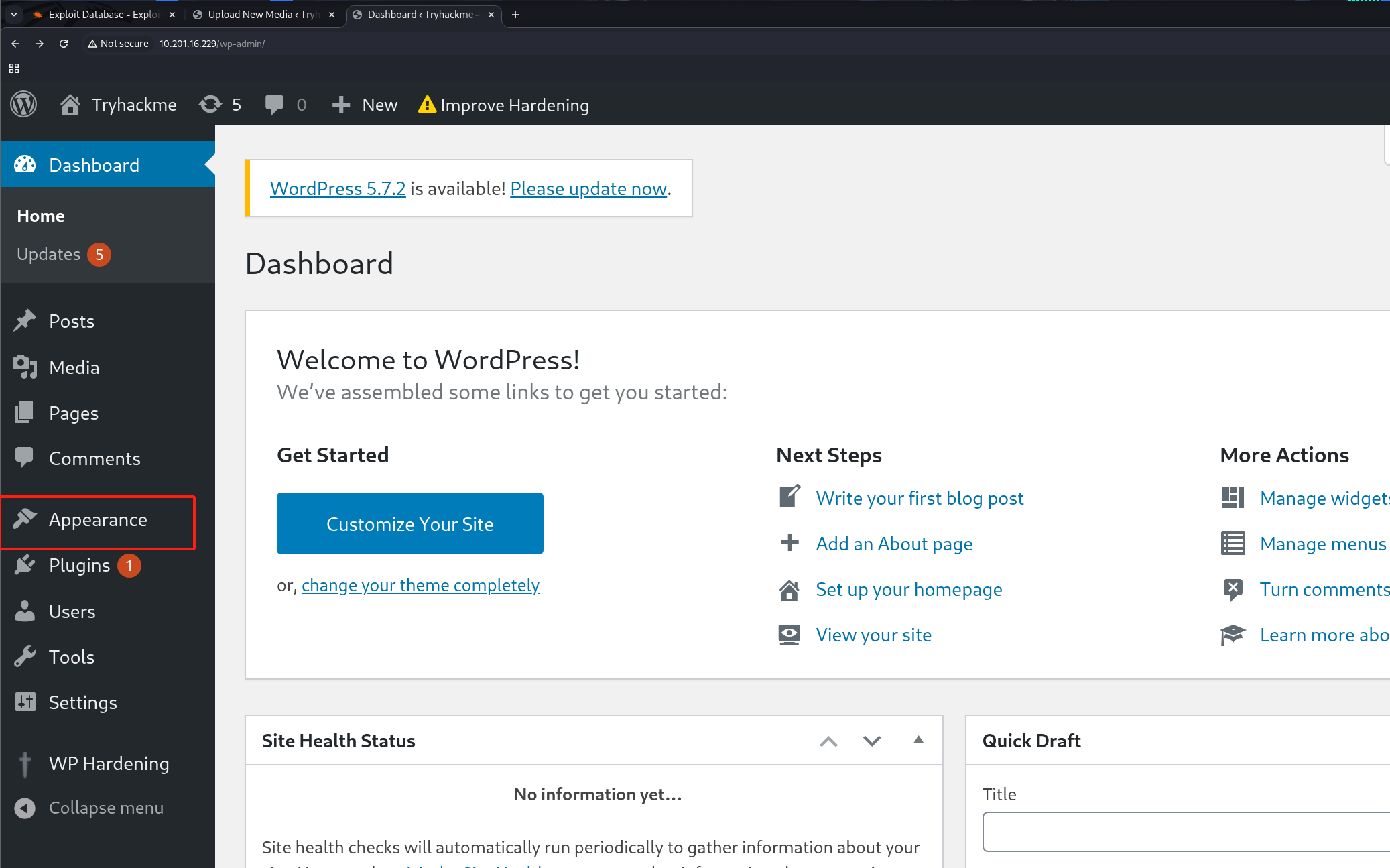Screen dimensions: 1390x868
Task: Click the Collapse menu arrow icon
Action: tap(25, 808)
